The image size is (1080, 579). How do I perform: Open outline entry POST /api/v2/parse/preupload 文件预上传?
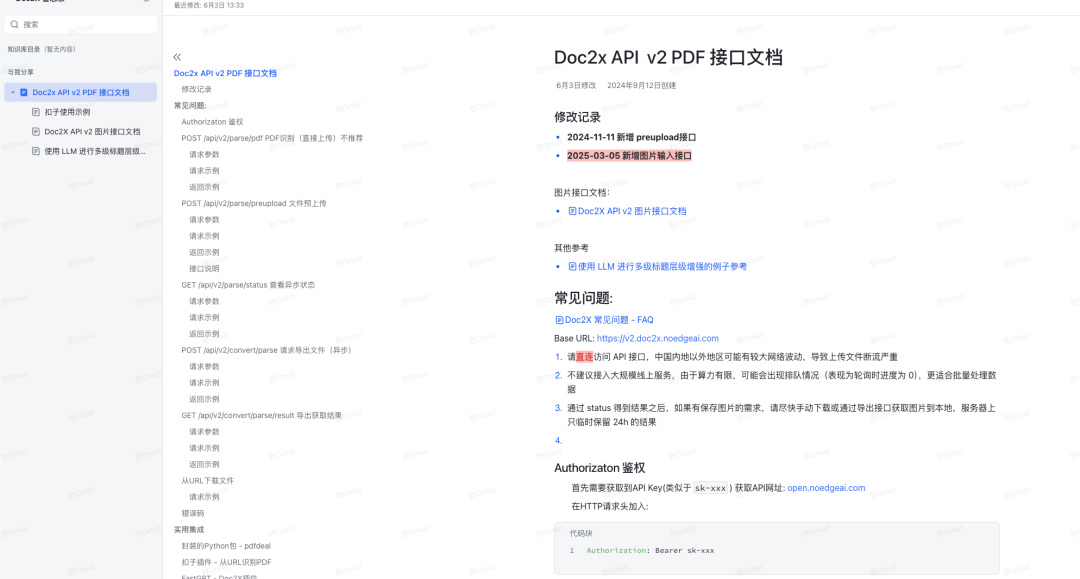coord(254,204)
